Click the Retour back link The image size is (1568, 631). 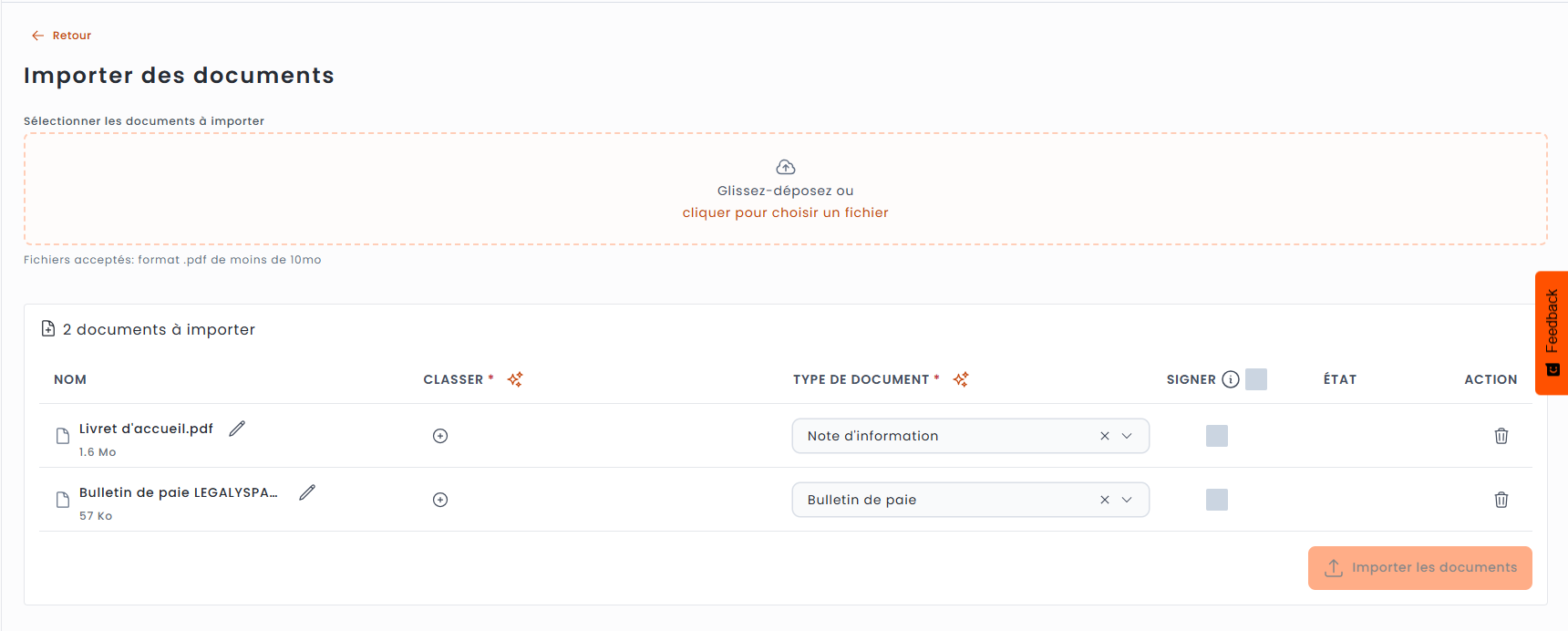[x=61, y=36]
